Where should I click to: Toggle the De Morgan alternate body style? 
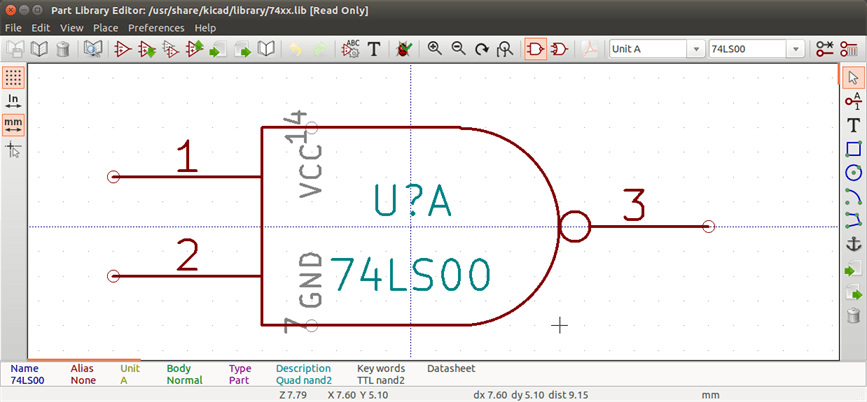(560, 48)
